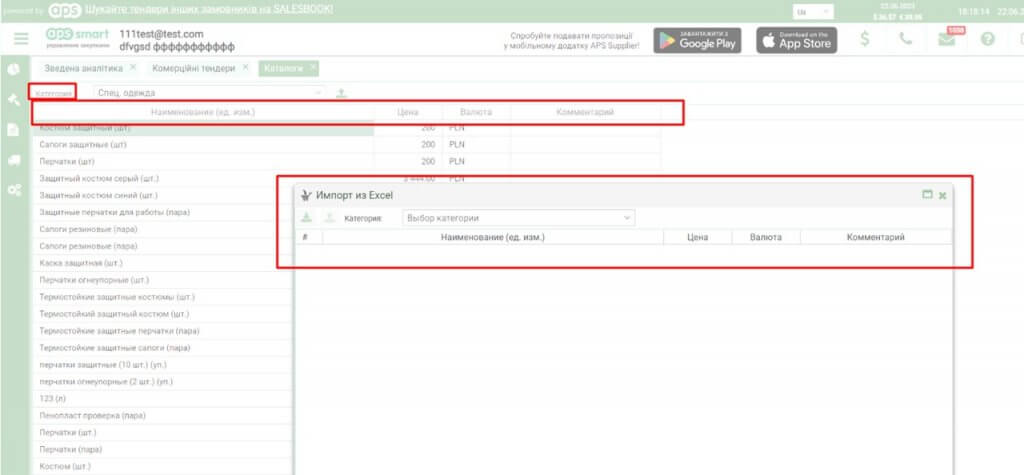Switch to the Комерційні тендери tab
1024x475 pixels.
[x=194, y=68]
